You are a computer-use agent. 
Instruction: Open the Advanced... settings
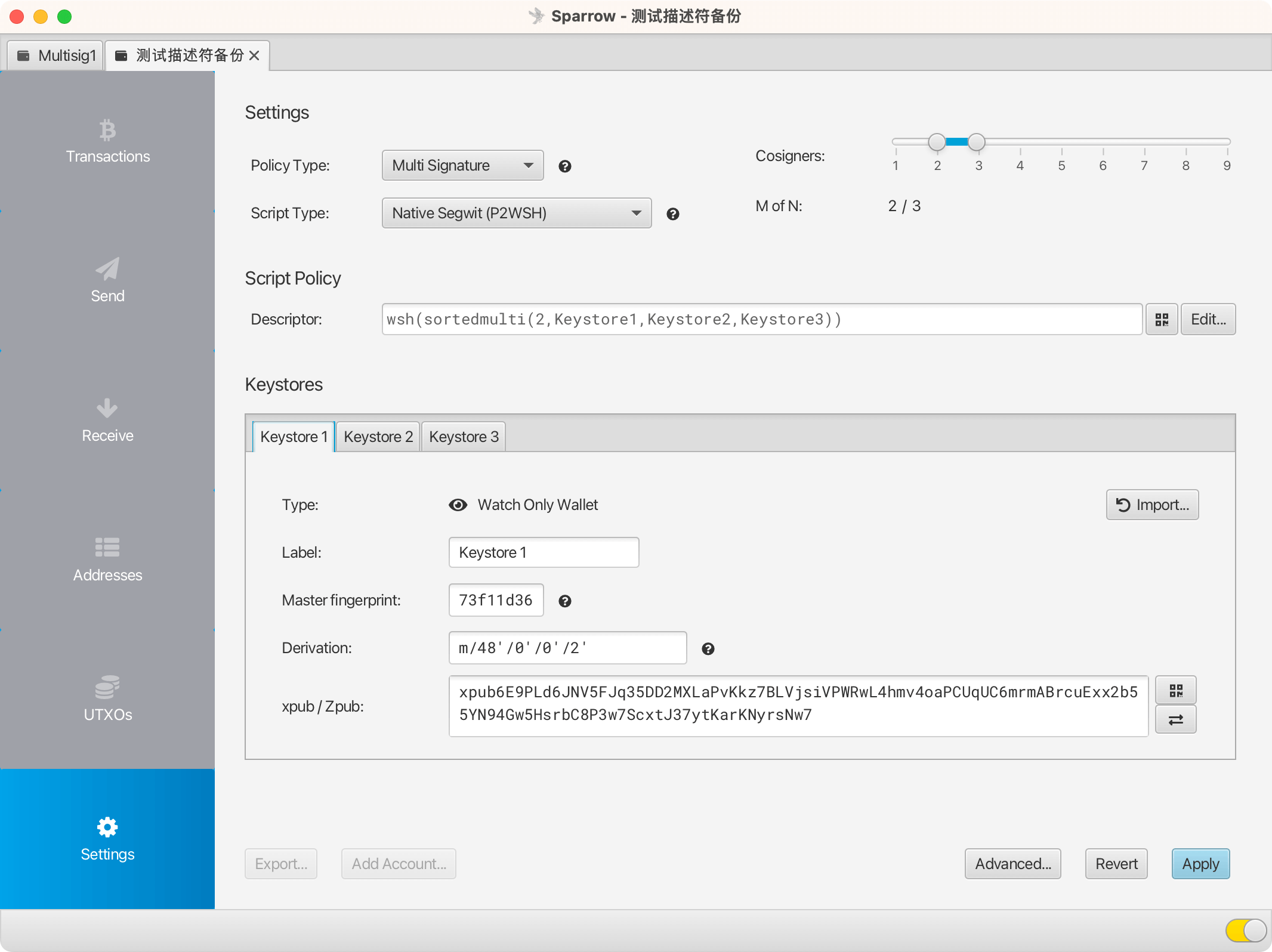coord(1012,864)
